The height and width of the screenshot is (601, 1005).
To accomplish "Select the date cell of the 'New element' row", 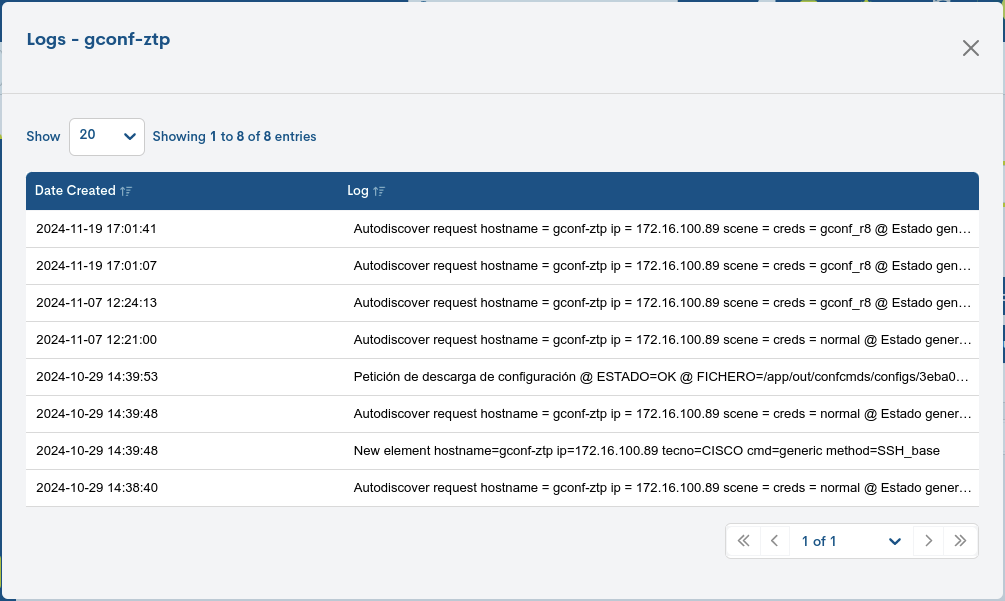I will coord(97,450).
